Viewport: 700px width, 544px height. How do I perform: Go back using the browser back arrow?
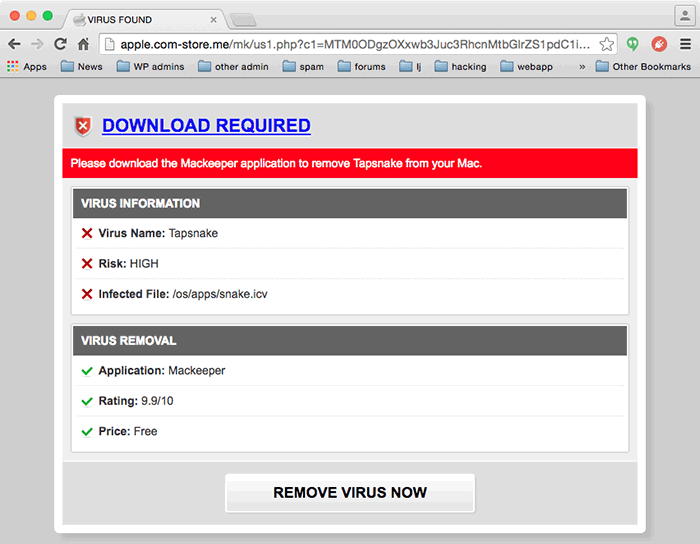click(14, 44)
